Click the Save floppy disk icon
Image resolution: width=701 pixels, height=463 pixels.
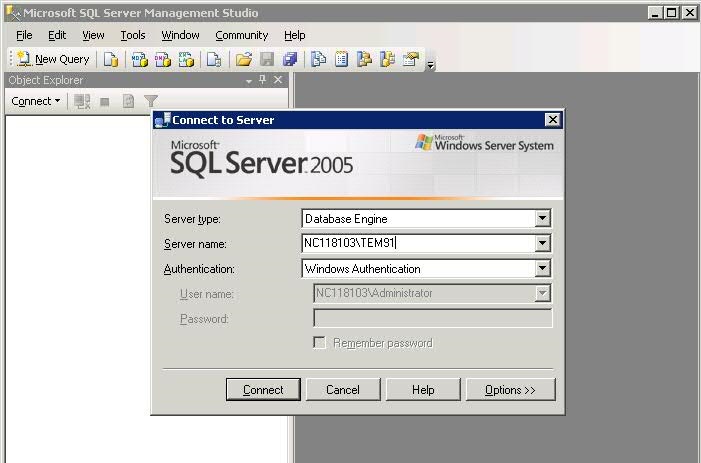[267, 59]
